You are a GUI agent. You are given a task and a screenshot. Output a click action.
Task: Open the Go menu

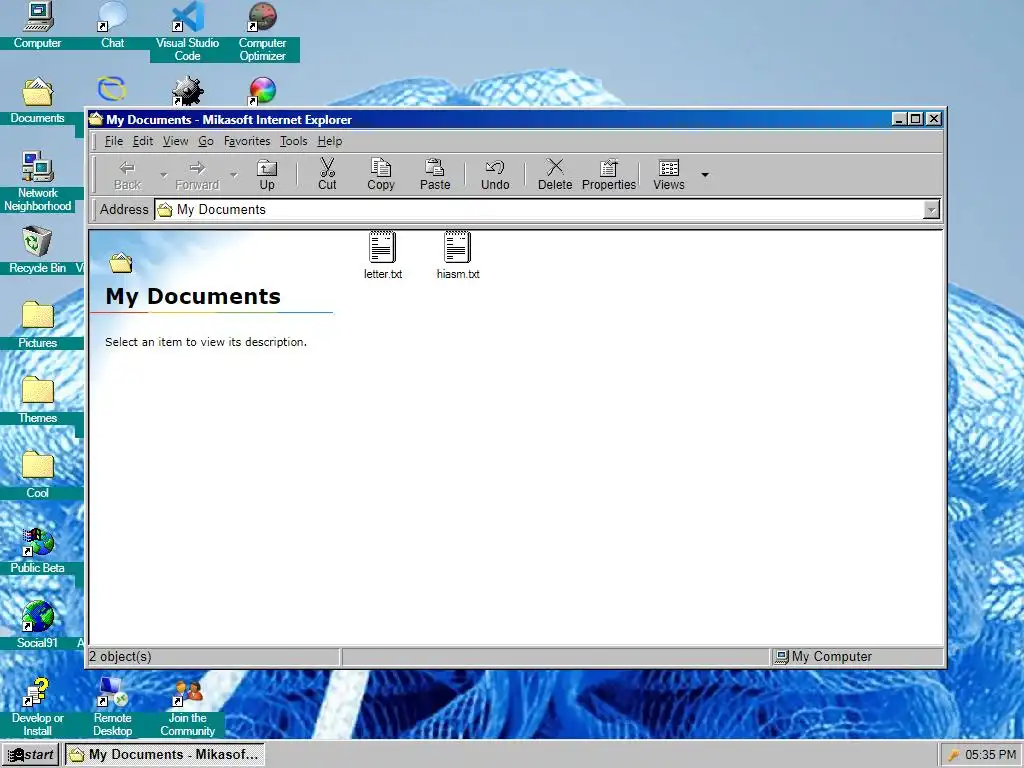pyautogui.click(x=206, y=141)
